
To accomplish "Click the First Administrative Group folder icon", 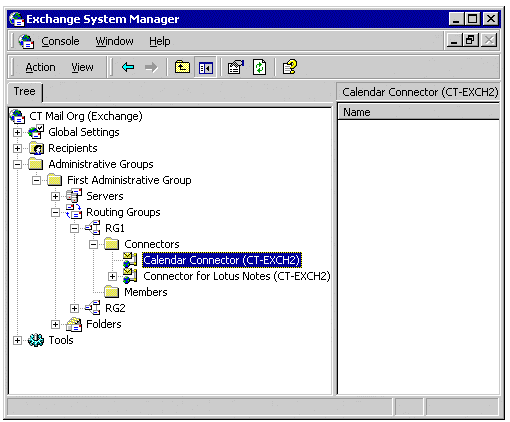I will coord(55,180).
